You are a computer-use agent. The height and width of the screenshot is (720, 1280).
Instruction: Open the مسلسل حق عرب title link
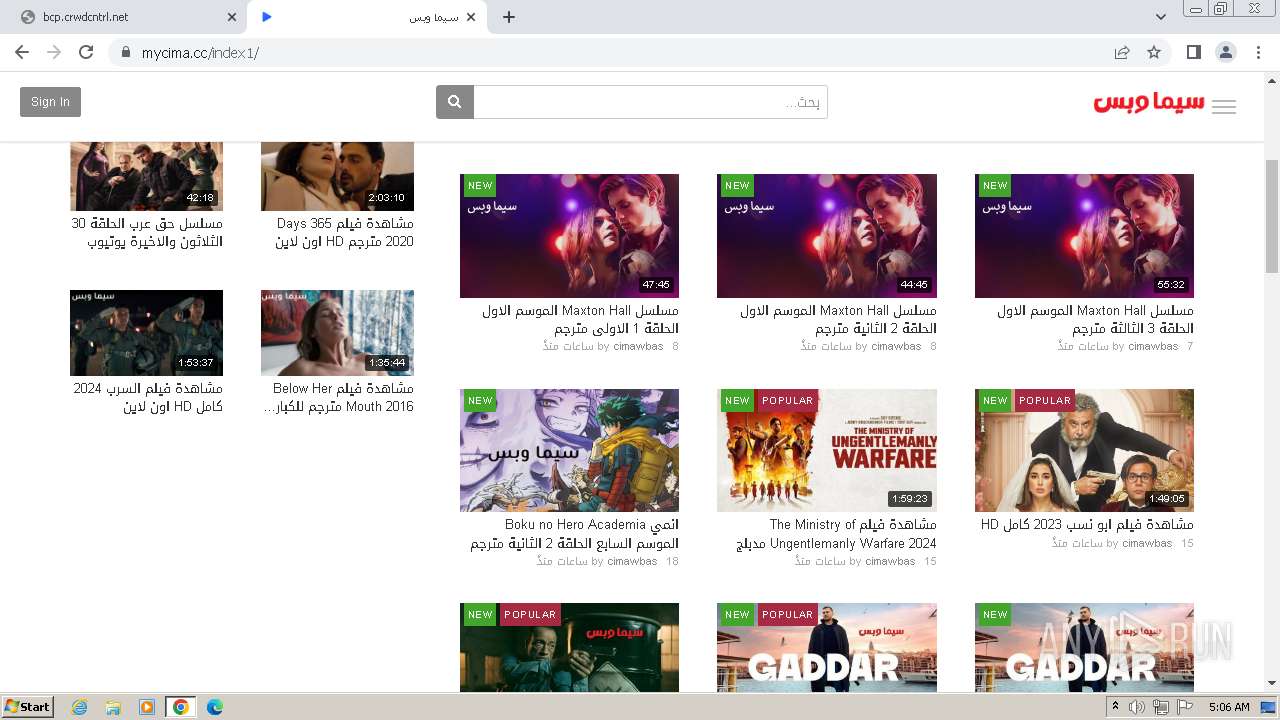click(146, 232)
